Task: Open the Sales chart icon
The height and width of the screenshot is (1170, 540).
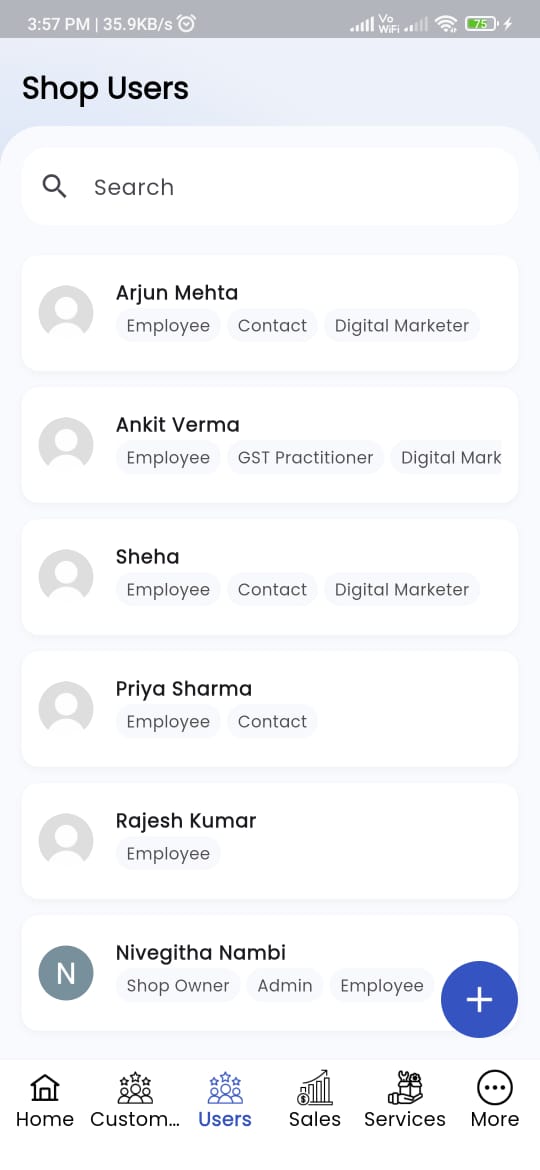Action: tap(315, 1088)
